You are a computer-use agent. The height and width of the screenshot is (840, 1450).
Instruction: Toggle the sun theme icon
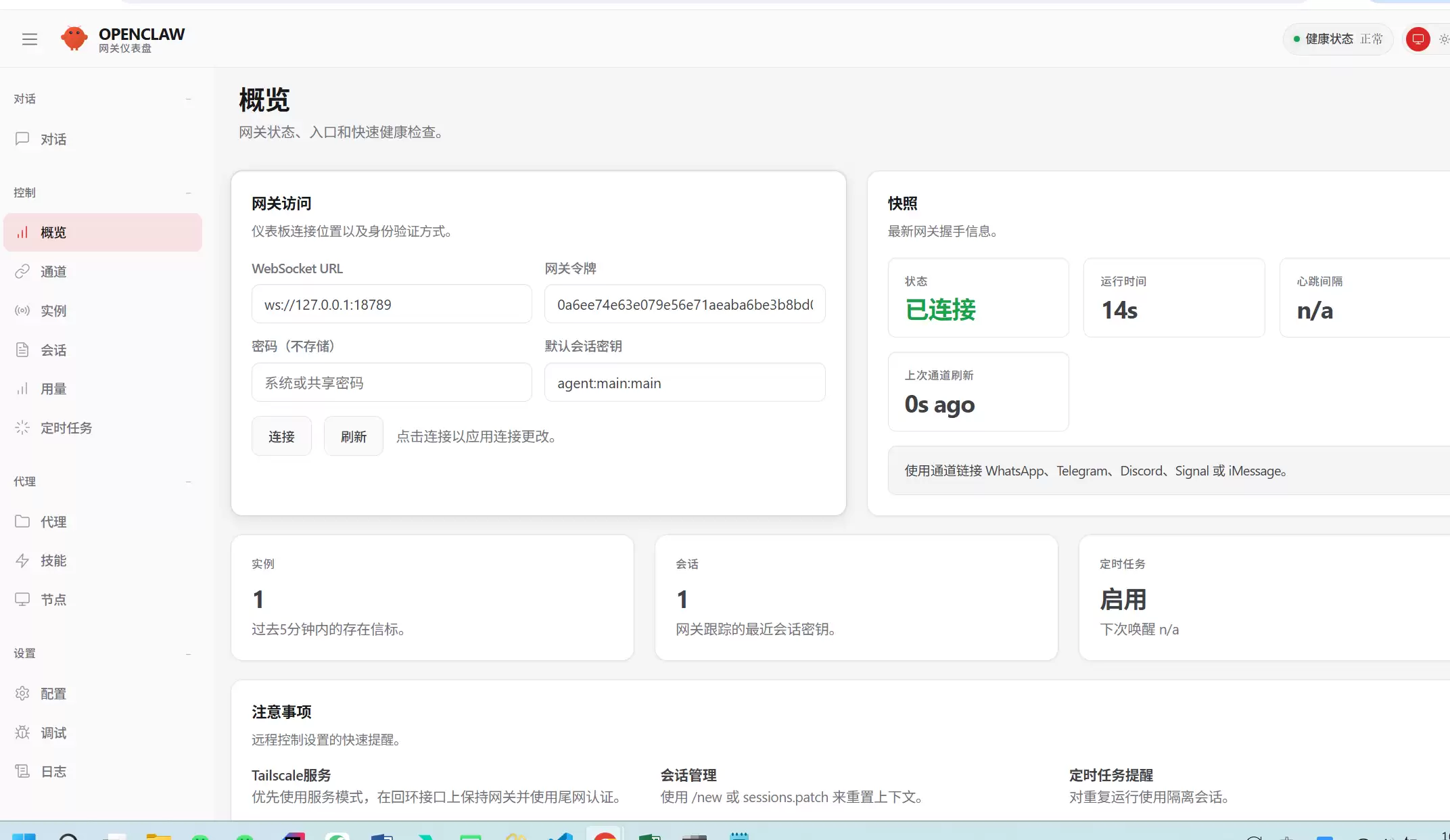pyautogui.click(x=1443, y=39)
